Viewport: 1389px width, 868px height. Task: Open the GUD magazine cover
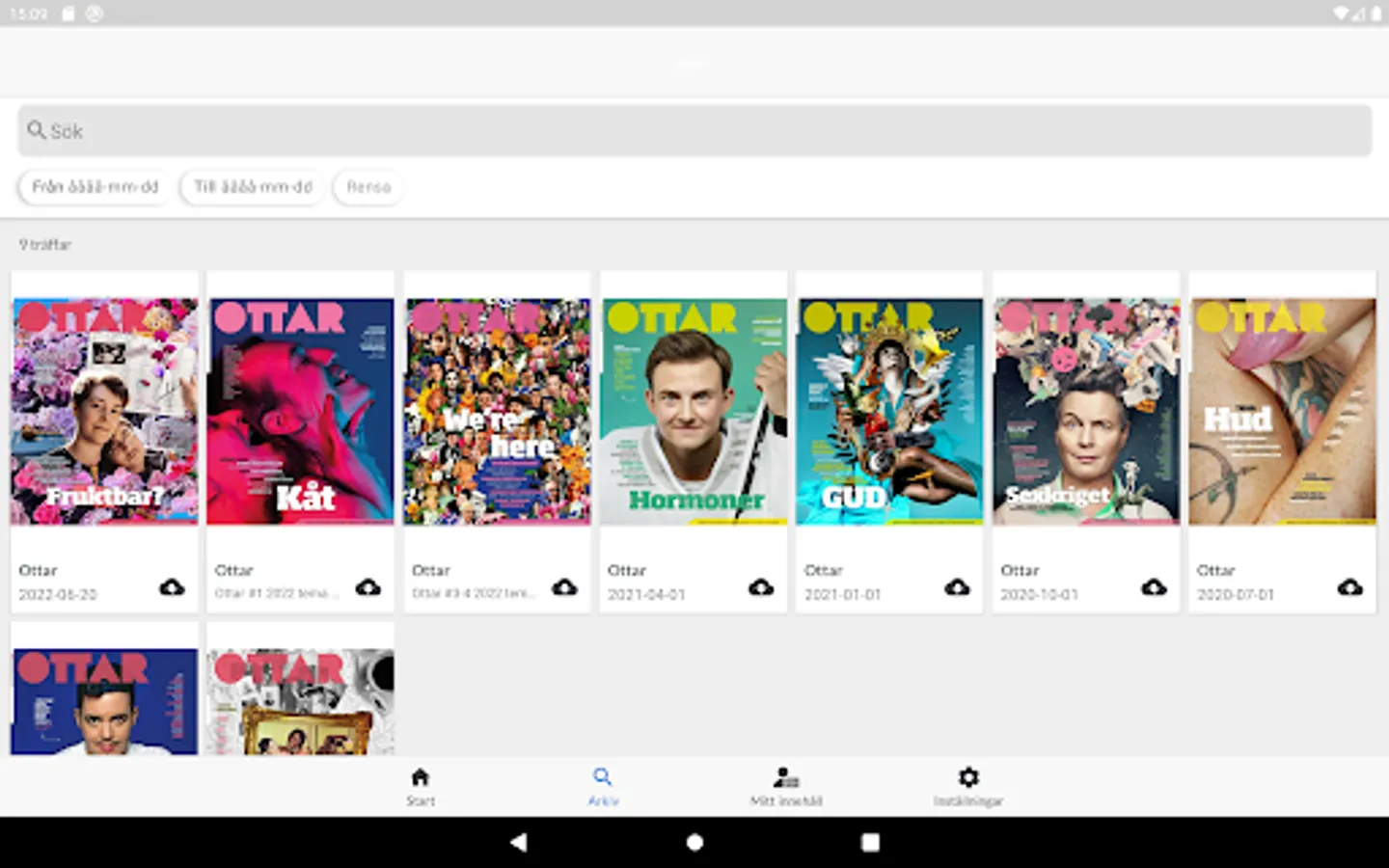889,411
